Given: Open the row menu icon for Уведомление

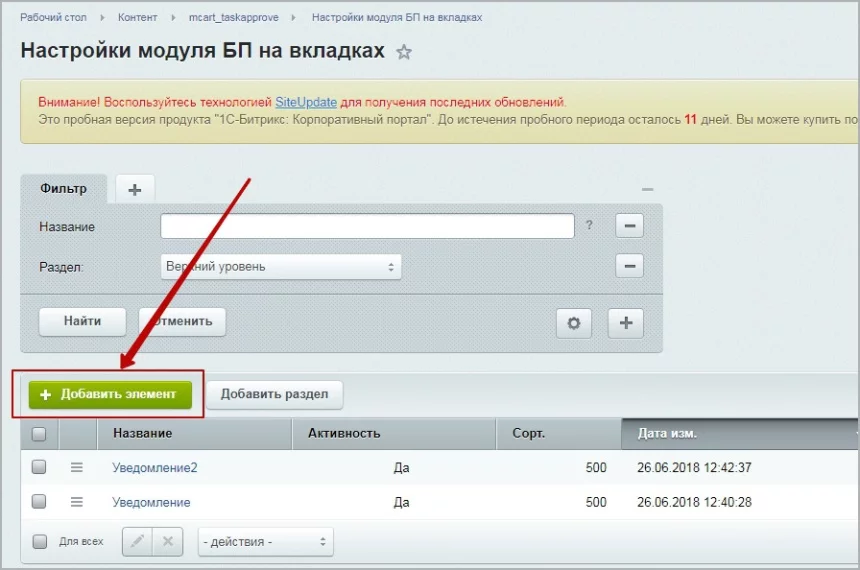Looking at the screenshot, I should click(76, 502).
